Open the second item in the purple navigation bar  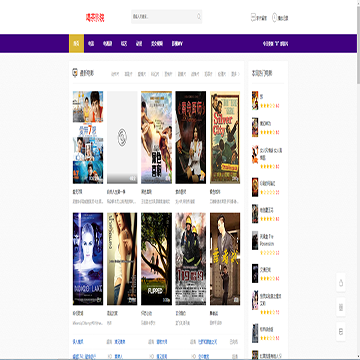pyautogui.click(x=91, y=43)
